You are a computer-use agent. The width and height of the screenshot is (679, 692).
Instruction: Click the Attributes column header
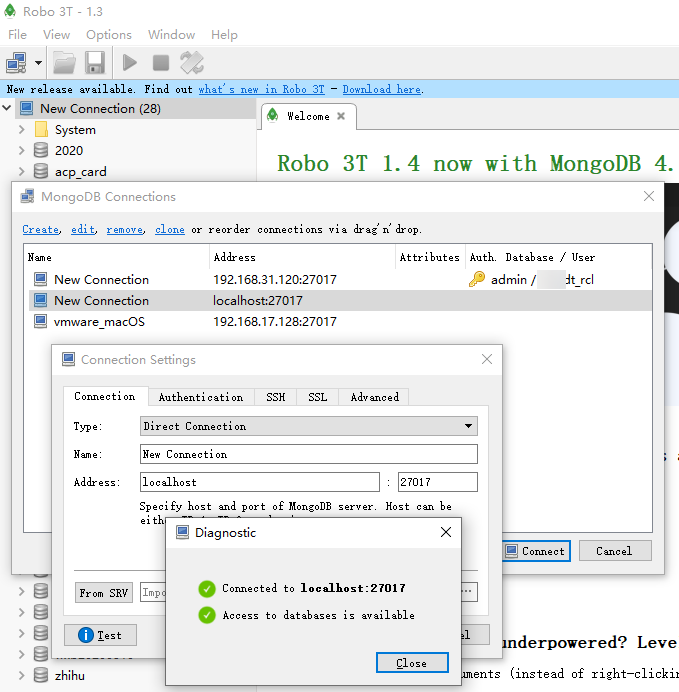point(430,257)
